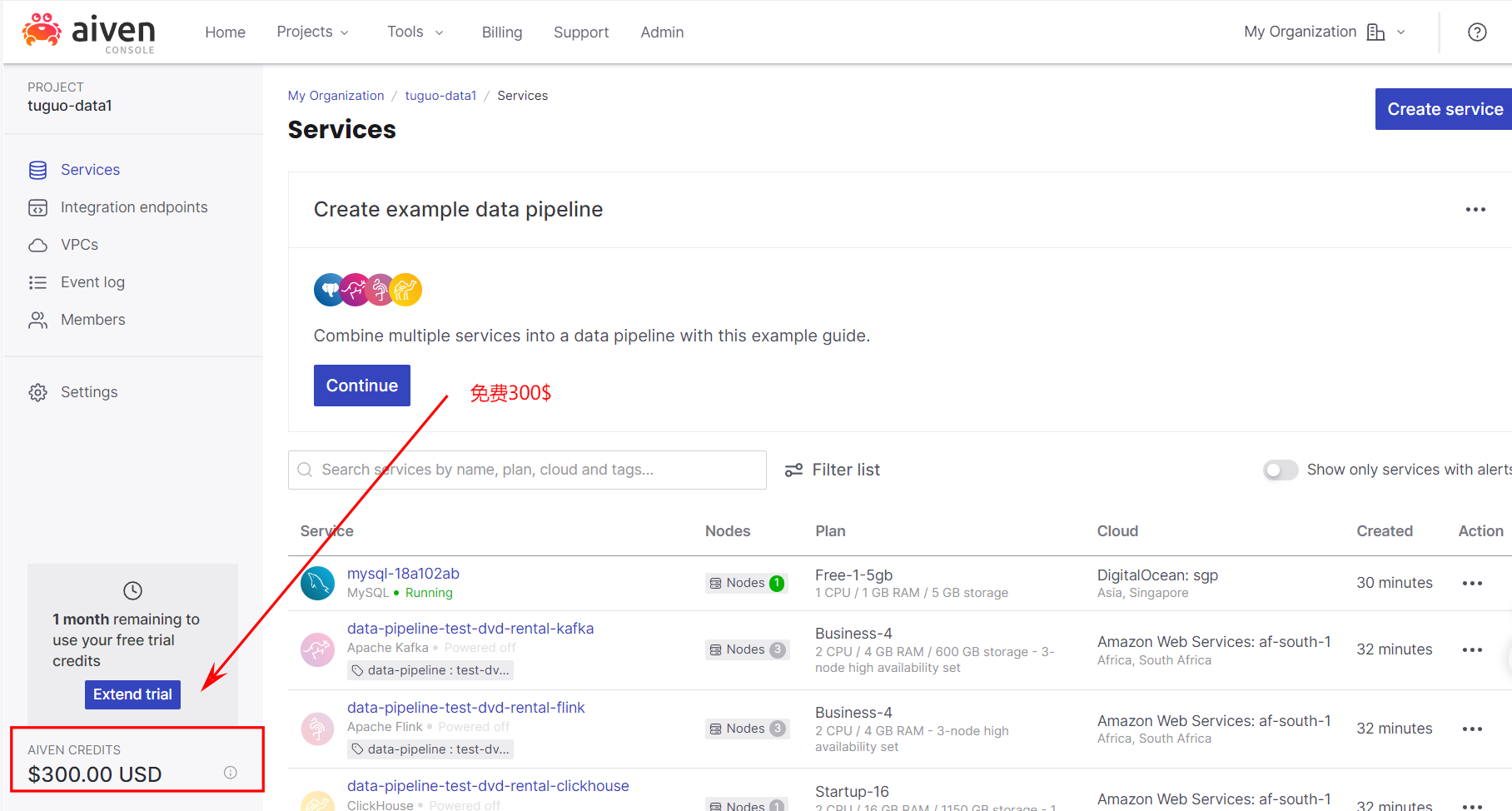Click the Apache Kafka service icon
Viewport: 1512px width, 811px height.
tap(317, 649)
